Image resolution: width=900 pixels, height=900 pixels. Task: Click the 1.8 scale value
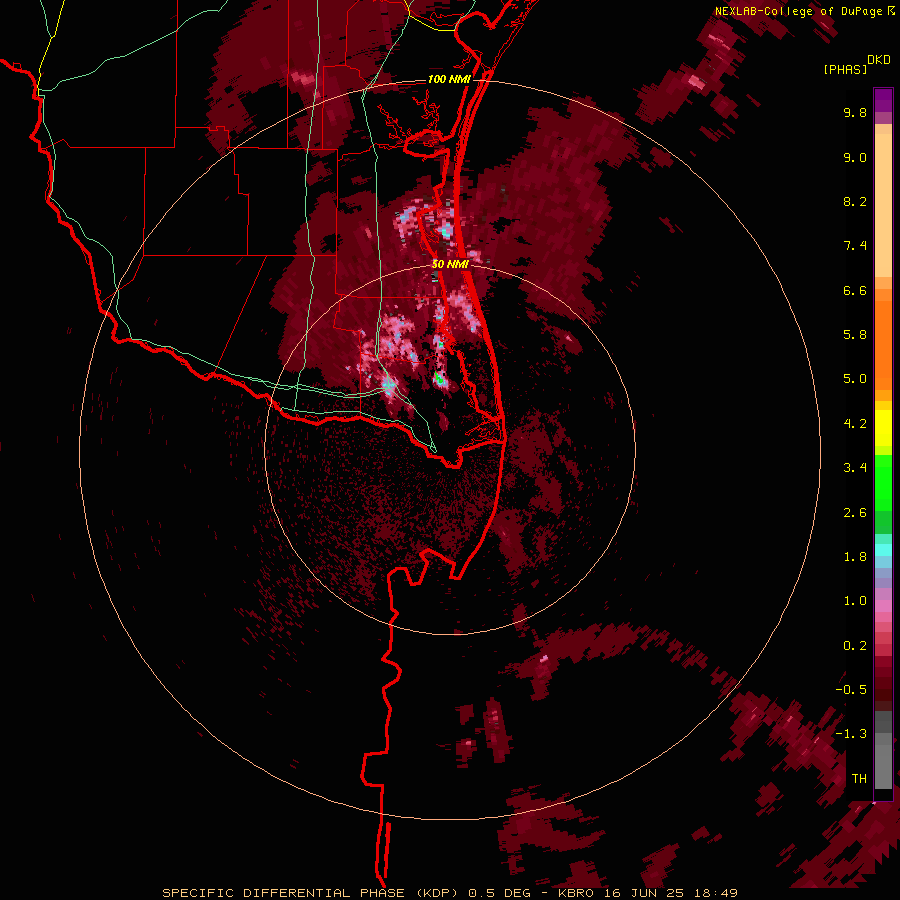click(855, 557)
